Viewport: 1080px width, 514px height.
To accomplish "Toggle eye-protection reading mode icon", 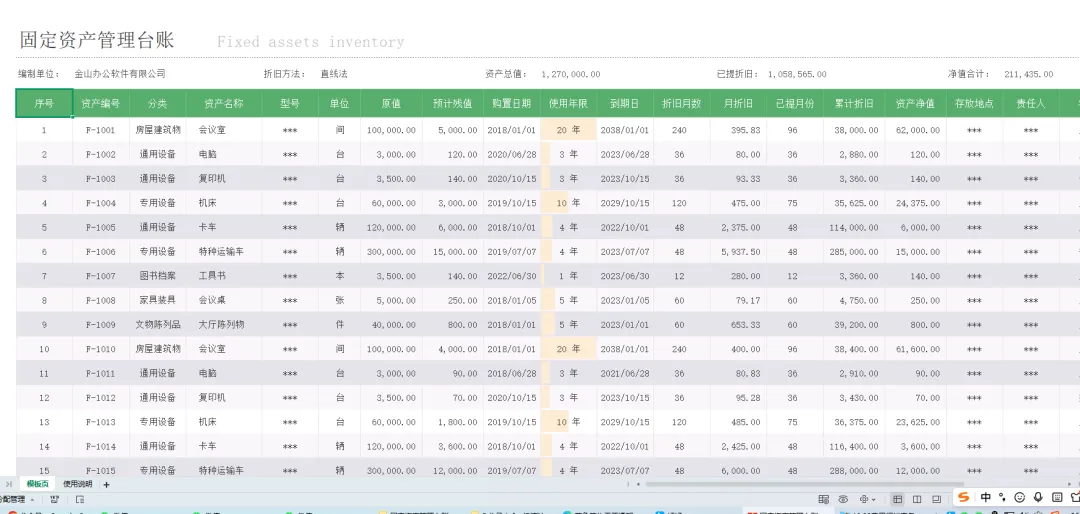I will 843,499.
